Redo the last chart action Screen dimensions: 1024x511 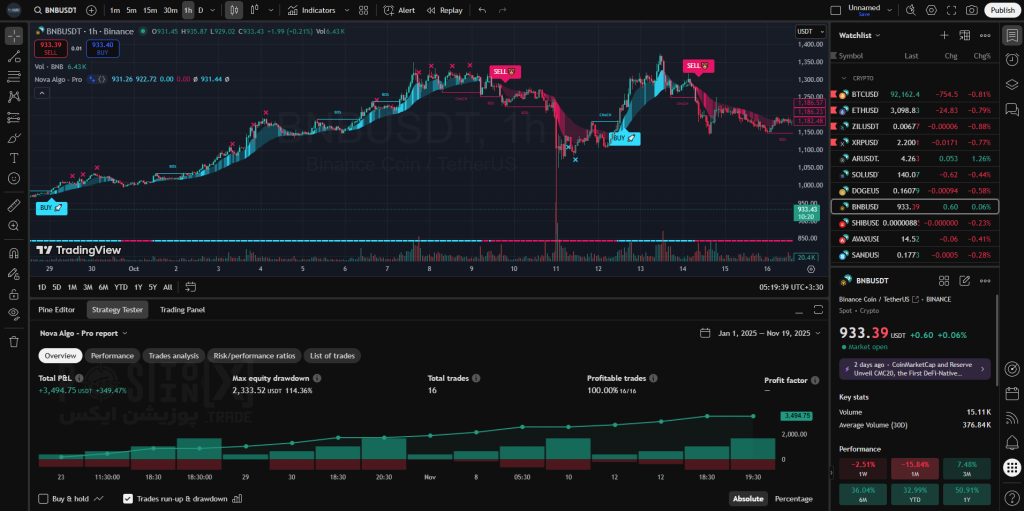[x=502, y=10]
